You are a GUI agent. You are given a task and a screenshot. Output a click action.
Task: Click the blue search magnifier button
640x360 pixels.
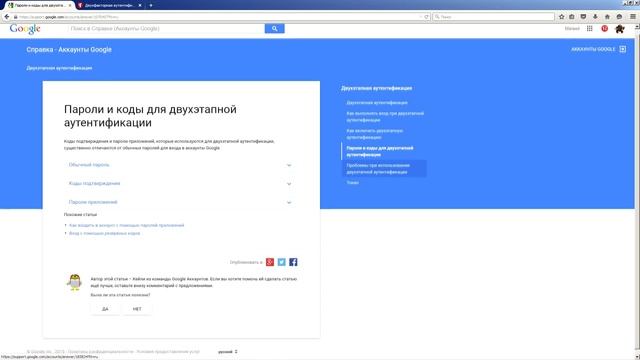coord(274,29)
